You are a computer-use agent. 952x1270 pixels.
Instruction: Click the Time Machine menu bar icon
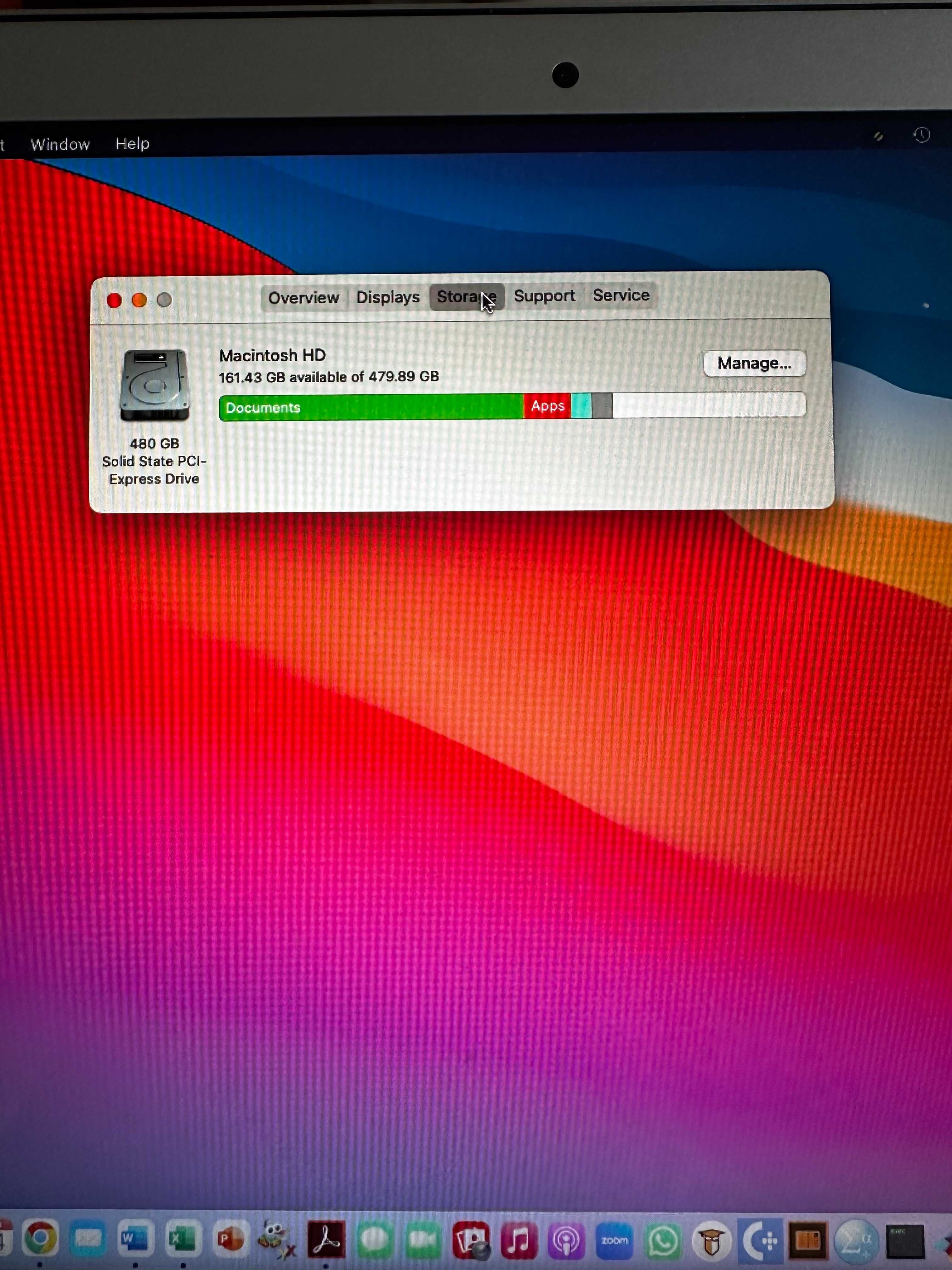click(921, 135)
